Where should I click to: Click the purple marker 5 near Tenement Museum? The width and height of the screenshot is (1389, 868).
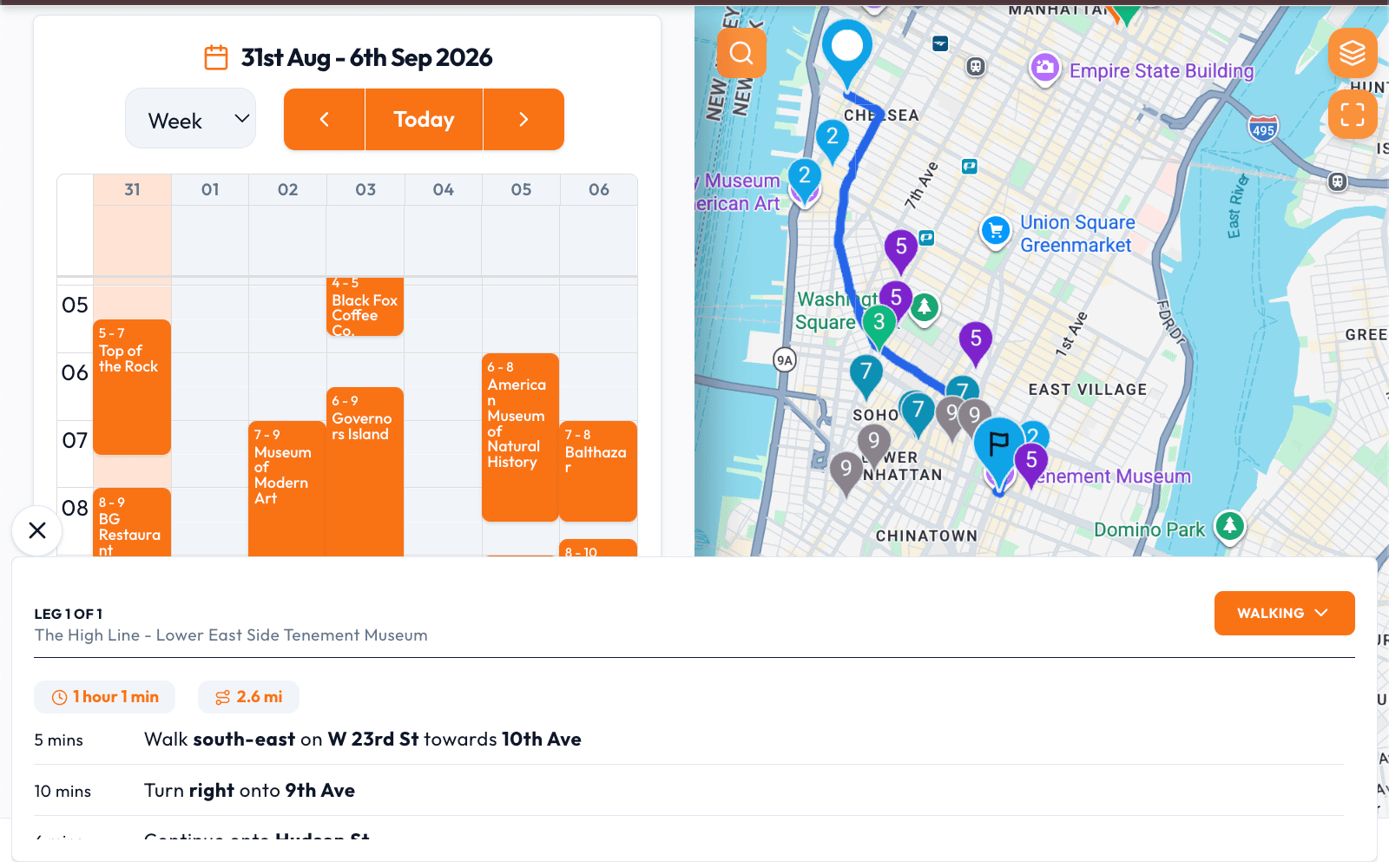pyautogui.click(x=1031, y=464)
